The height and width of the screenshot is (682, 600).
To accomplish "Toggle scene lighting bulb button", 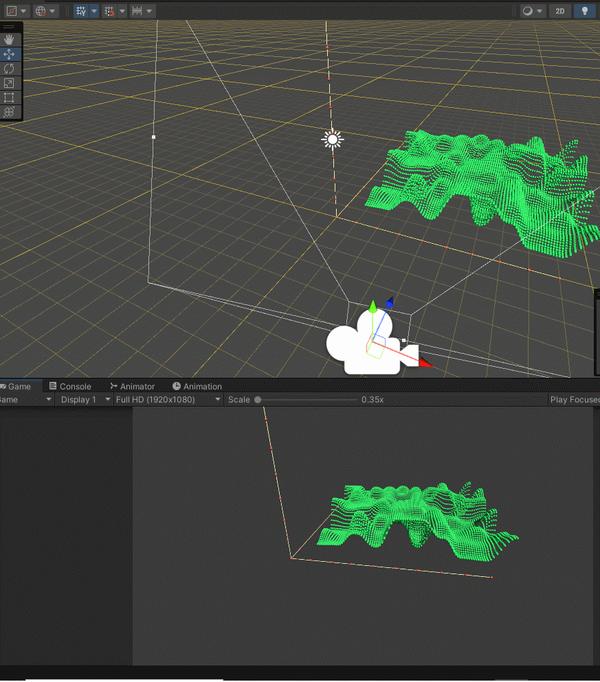I will [584, 11].
